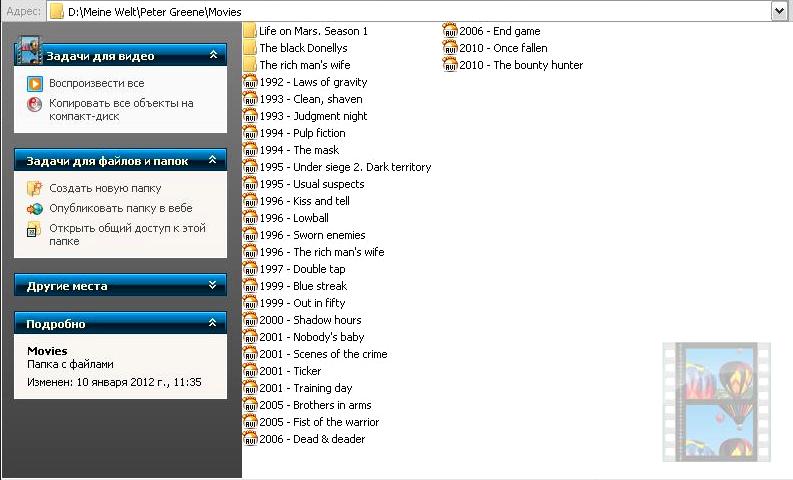The image size is (793, 480).
Task: Select 2010 - The bounty hunter file icon
Action: click(x=450, y=65)
